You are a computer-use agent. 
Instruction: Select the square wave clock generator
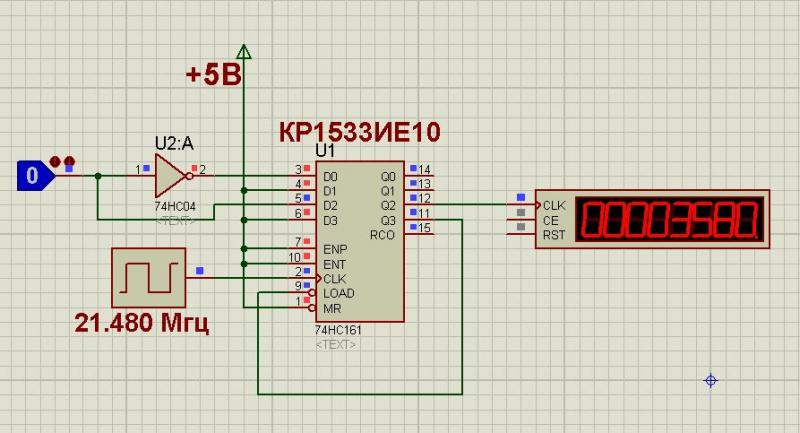(x=148, y=277)
